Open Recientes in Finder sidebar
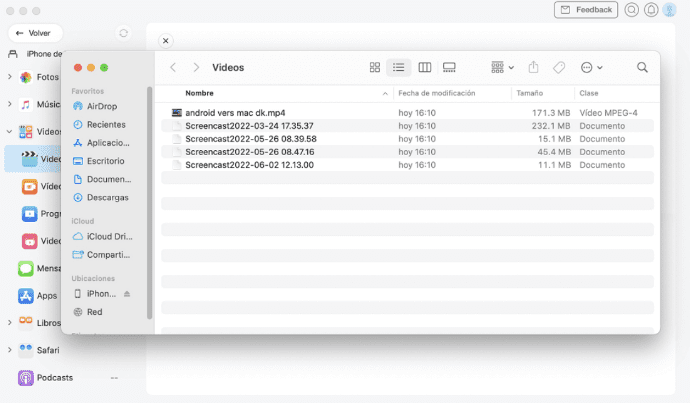This screenshot has width=690, height=403. [101, 125]
